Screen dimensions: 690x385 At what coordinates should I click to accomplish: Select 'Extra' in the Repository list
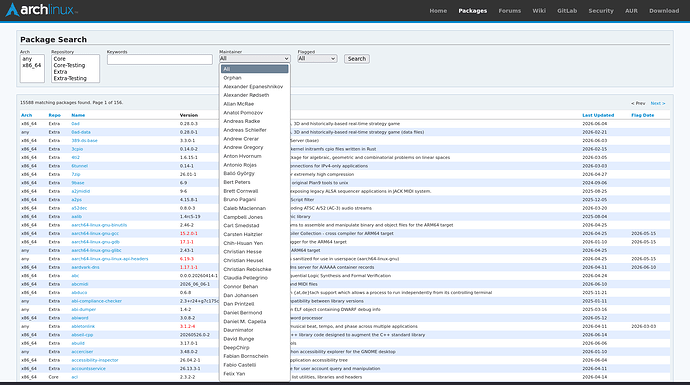click(75, 72)
